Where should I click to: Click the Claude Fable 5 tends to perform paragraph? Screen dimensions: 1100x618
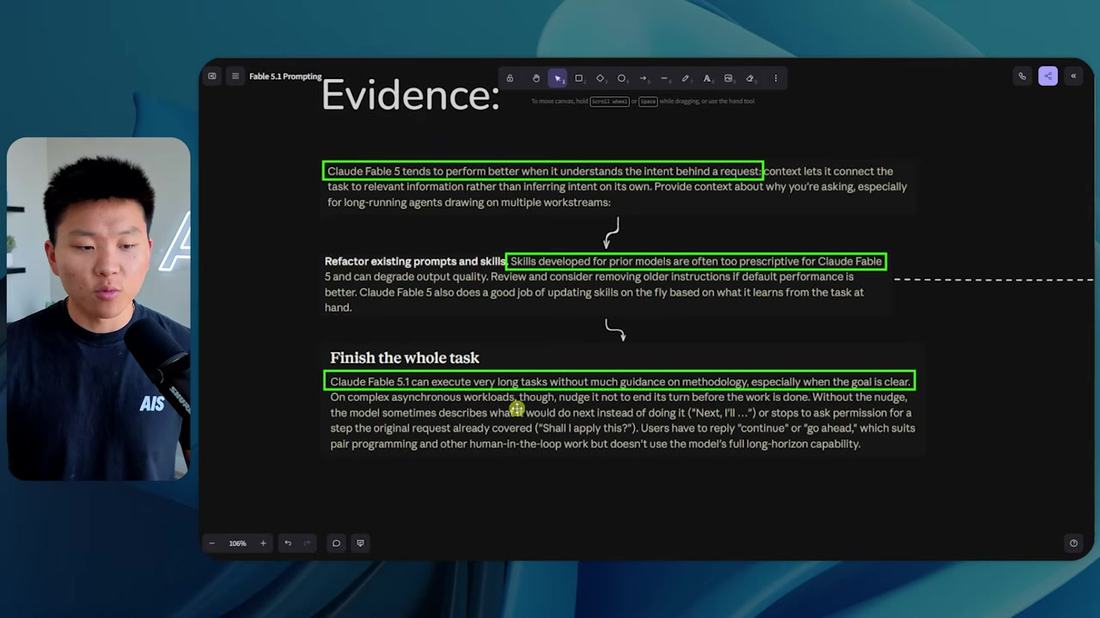(617, 187)
